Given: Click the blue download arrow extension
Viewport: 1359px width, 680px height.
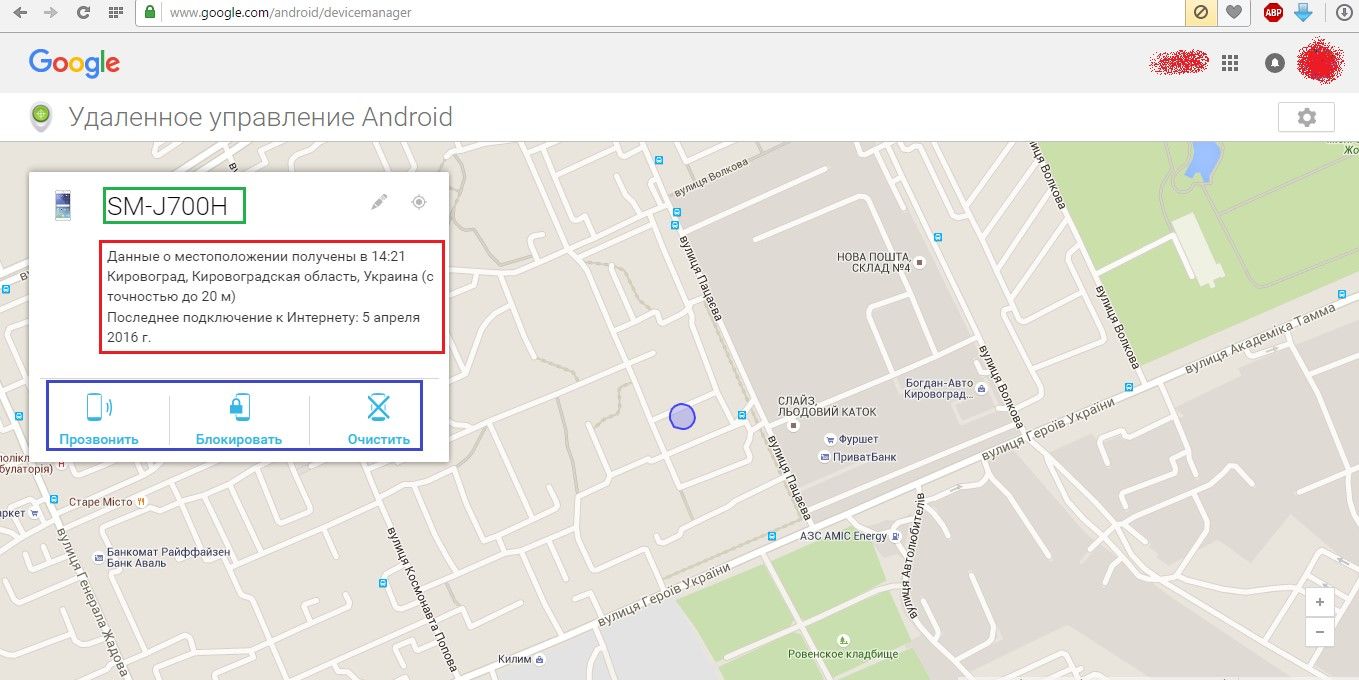Looking at the screenshot, I should point(1302,13).
